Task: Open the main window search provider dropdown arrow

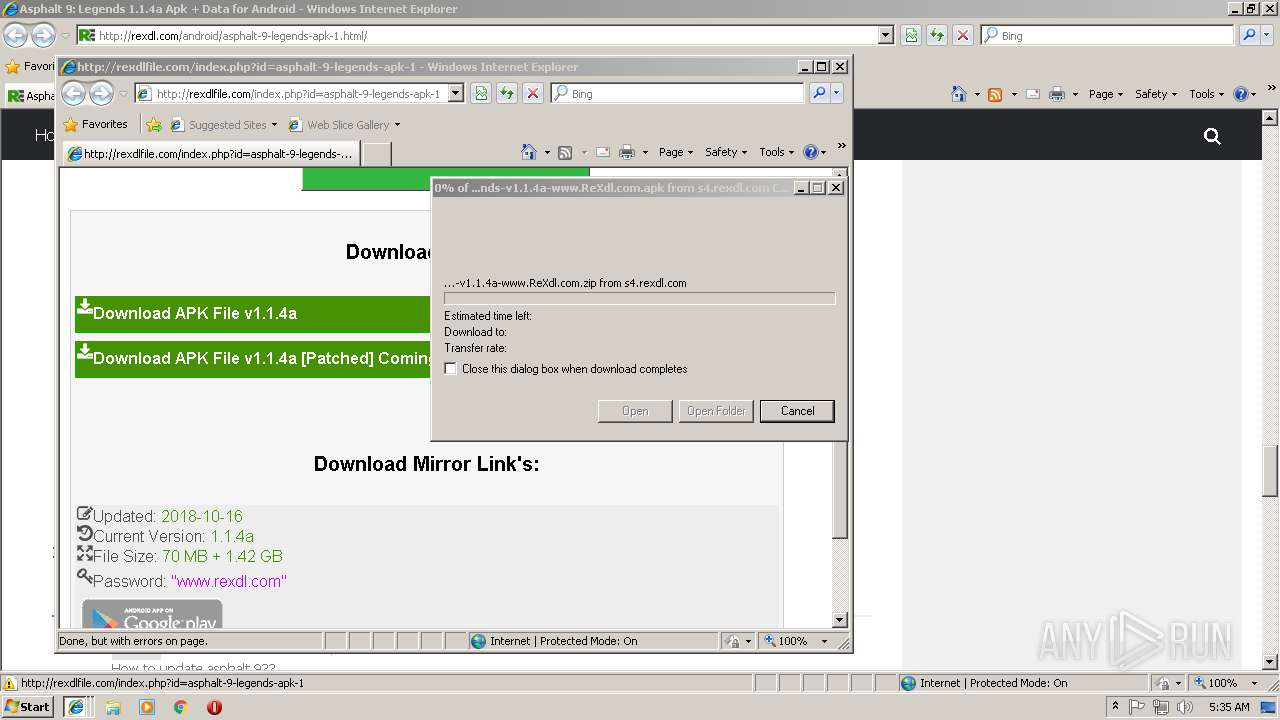Action: click(x=1267, y=35)
